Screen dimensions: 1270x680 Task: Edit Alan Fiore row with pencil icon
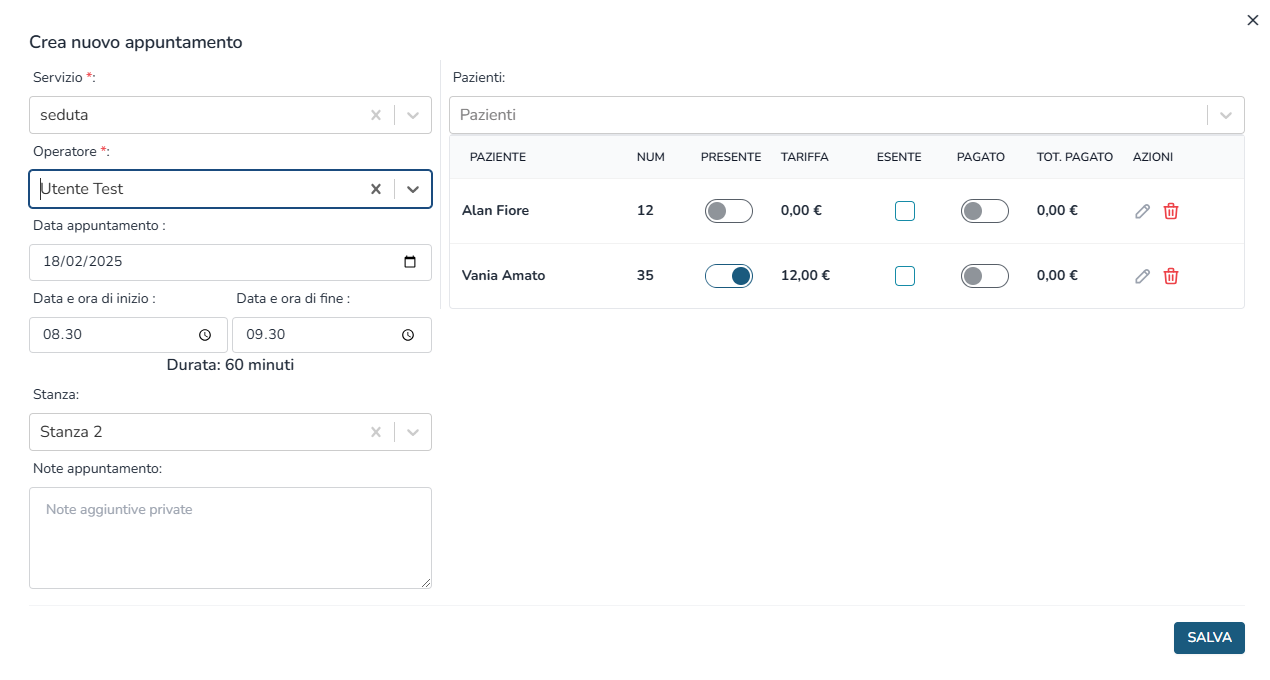click(1143, 211)
